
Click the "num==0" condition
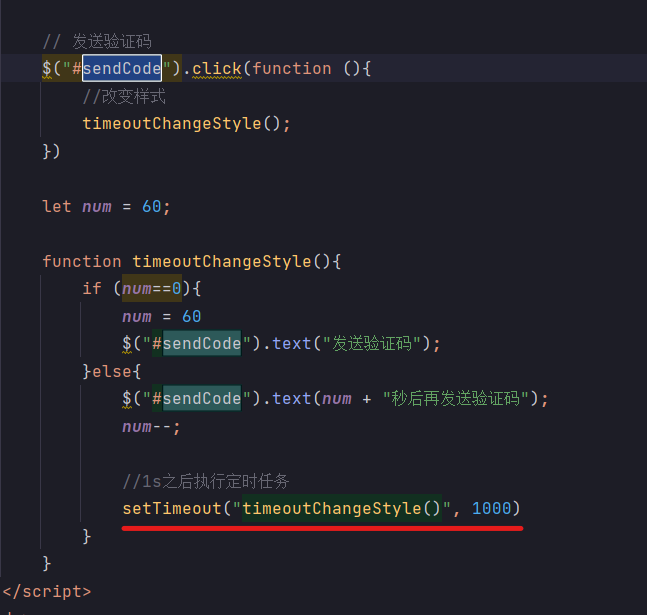pos(151,289)
